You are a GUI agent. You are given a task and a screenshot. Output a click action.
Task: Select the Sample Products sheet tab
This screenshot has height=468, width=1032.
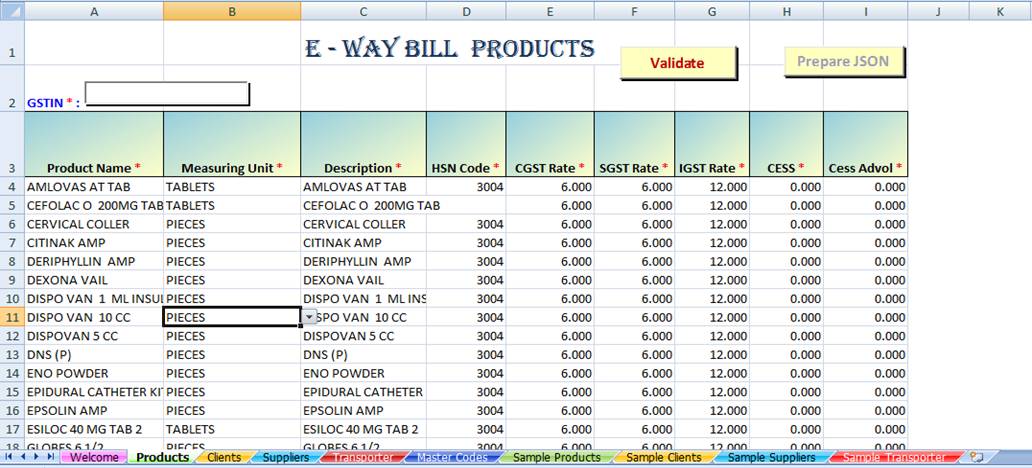[557, 457]
